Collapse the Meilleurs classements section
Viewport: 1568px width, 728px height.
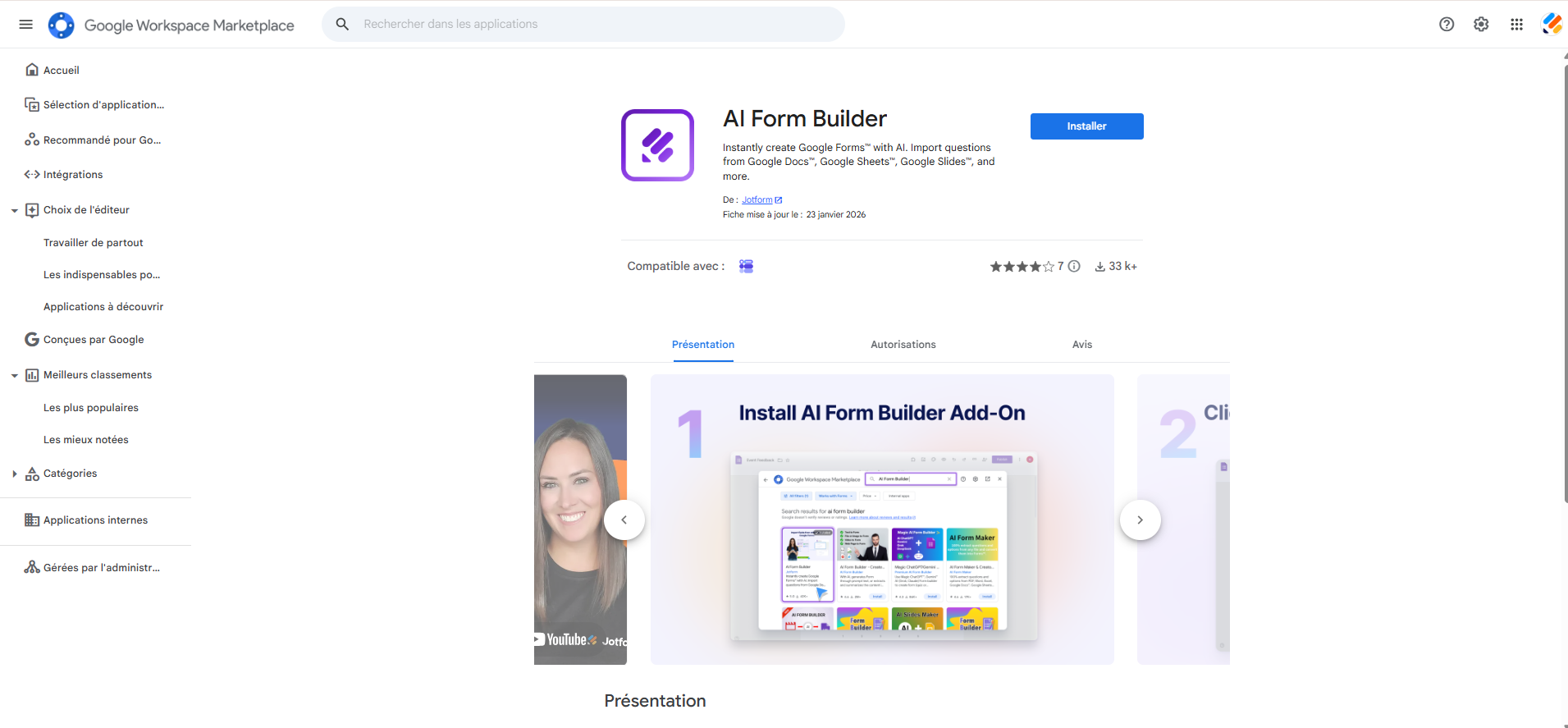14,376
